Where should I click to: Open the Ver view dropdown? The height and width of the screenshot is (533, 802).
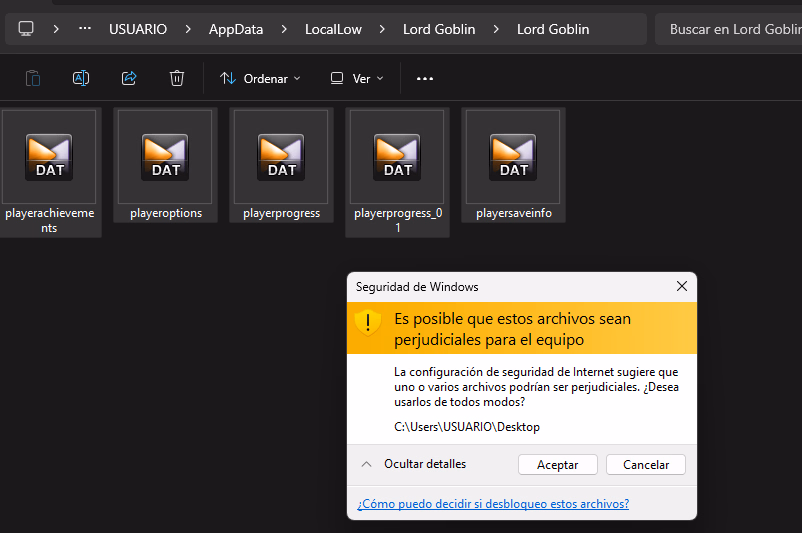coord(357,78)
